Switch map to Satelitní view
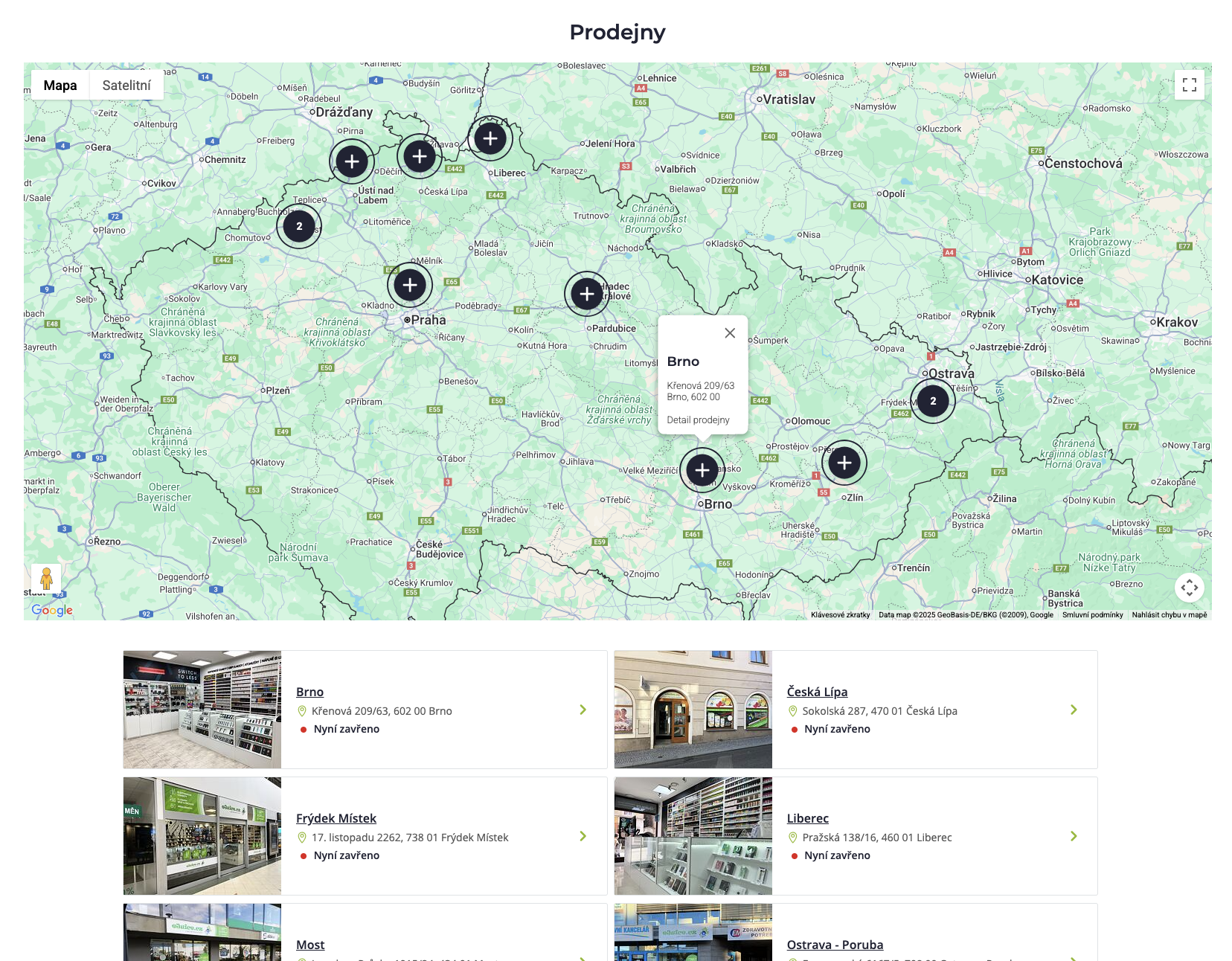The height and width of the screenshot is (961, 1232). pos(126,86)
